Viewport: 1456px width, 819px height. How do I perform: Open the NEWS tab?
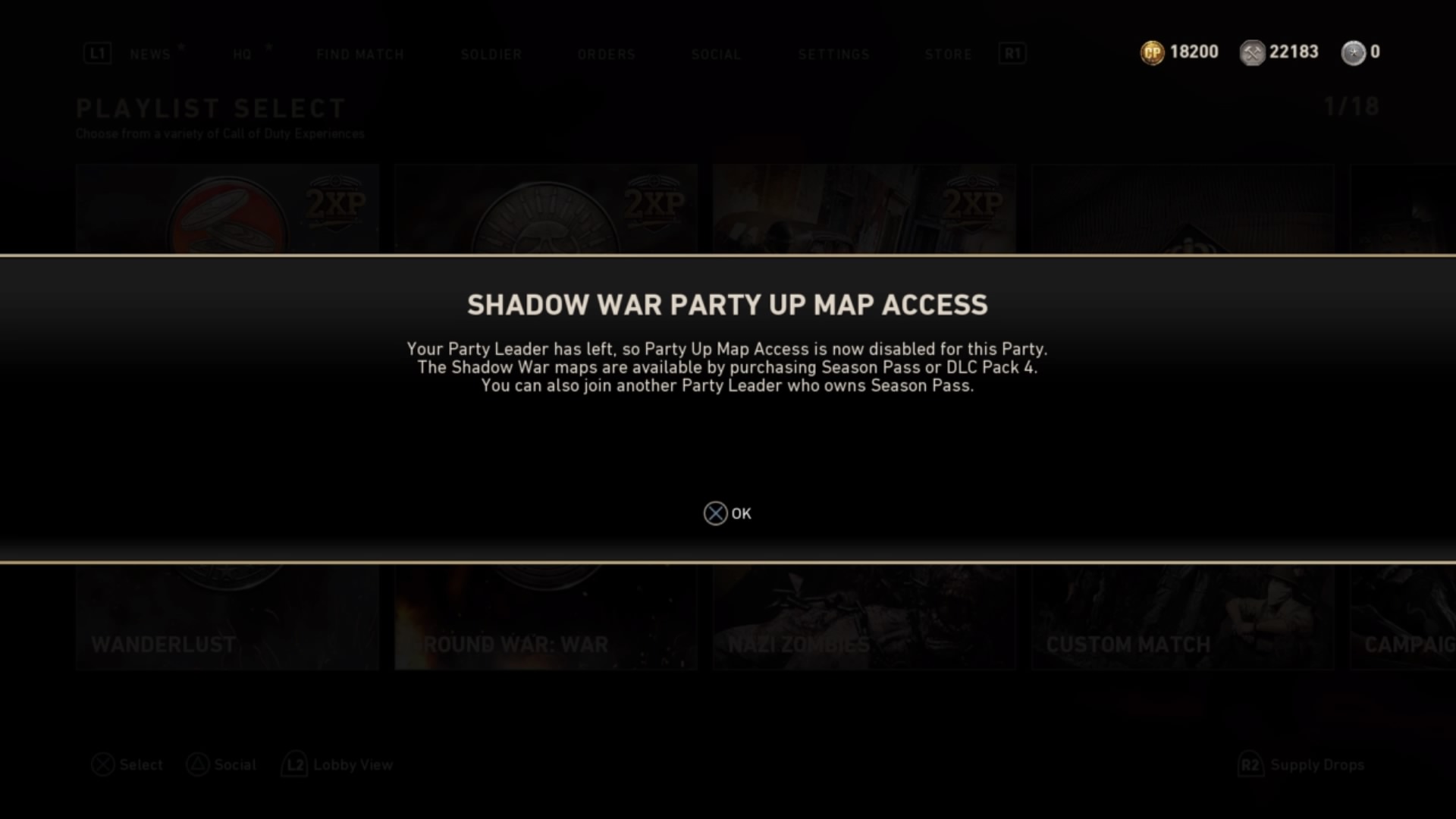coord(150,55)
